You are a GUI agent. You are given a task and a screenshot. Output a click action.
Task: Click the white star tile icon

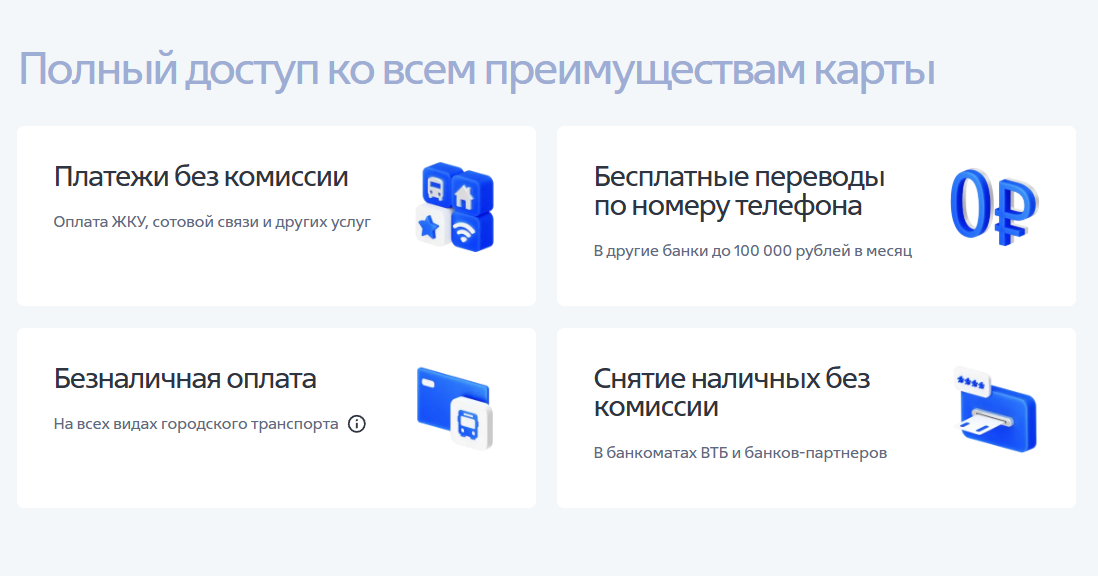(x=430, y=228)
